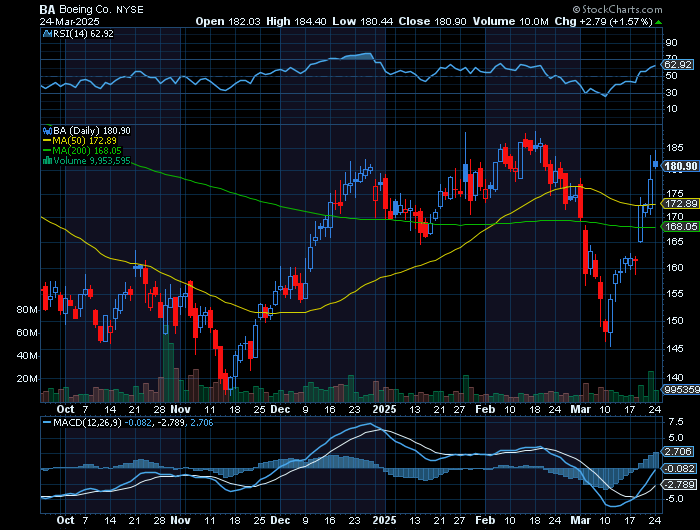Image resolution: width=700 pixels, height=530 pixels.
Task: Click the 2025 label under the price chart
Action: click(x=384, y=409)
